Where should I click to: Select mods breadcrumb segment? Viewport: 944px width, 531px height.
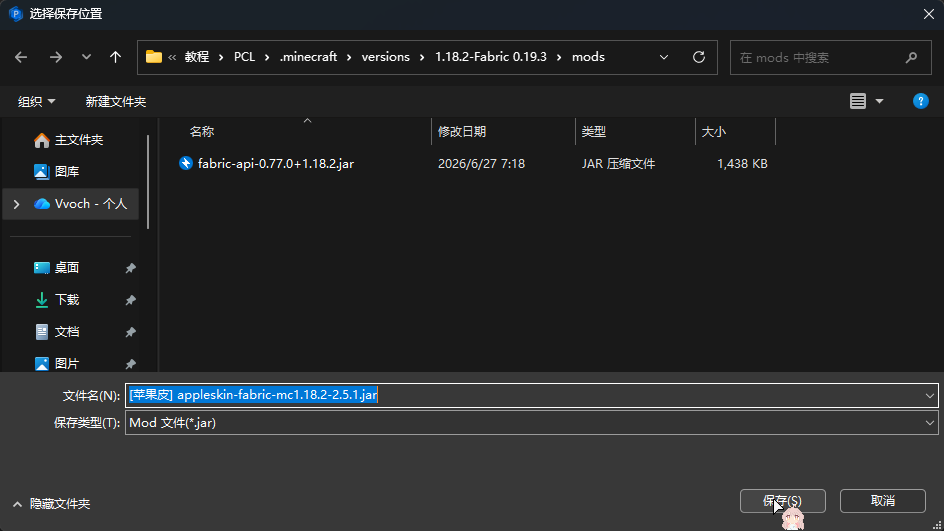pyautogui.click(x=588, y=57)
